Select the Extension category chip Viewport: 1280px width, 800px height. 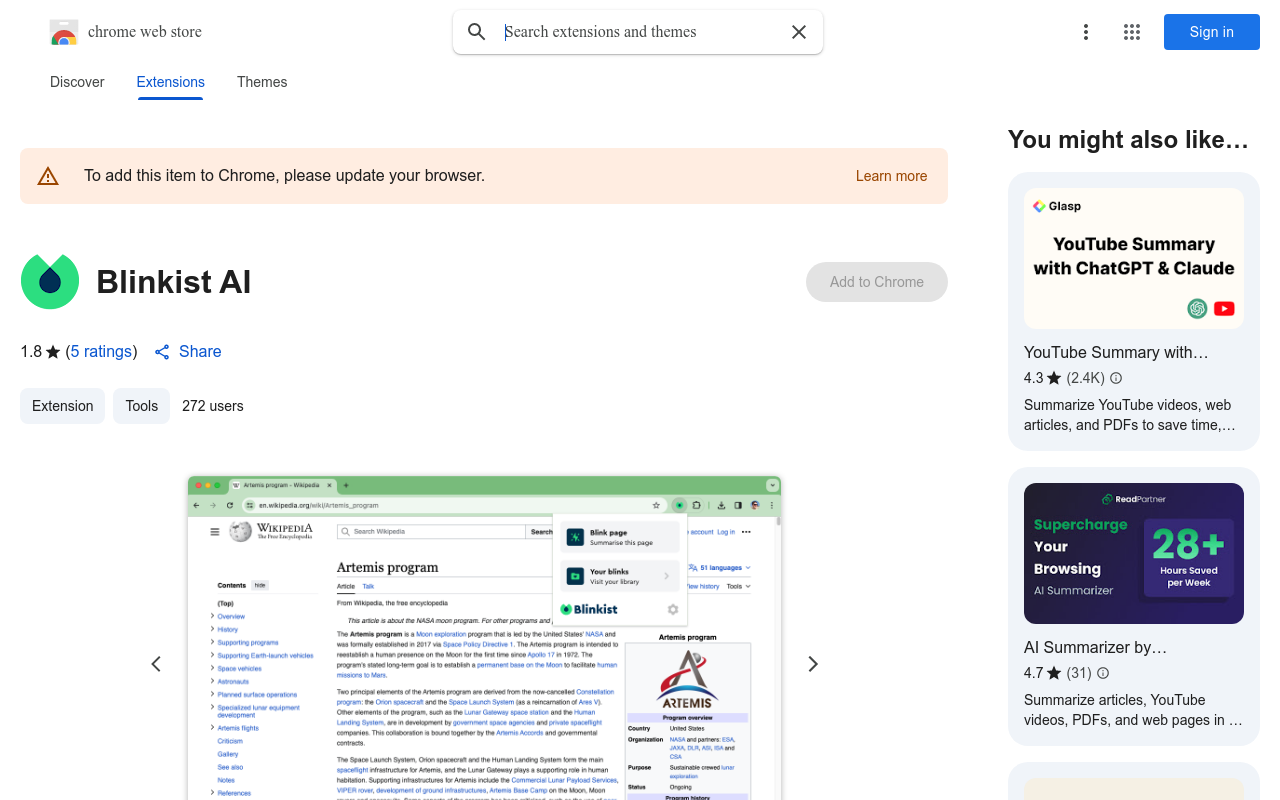62,406
